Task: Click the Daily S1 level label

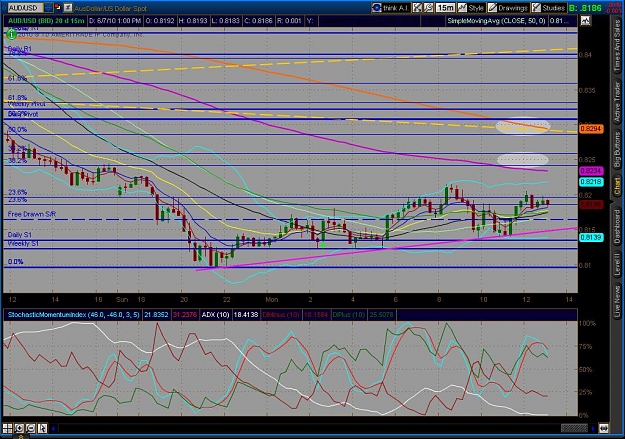Action: point(20,235)
